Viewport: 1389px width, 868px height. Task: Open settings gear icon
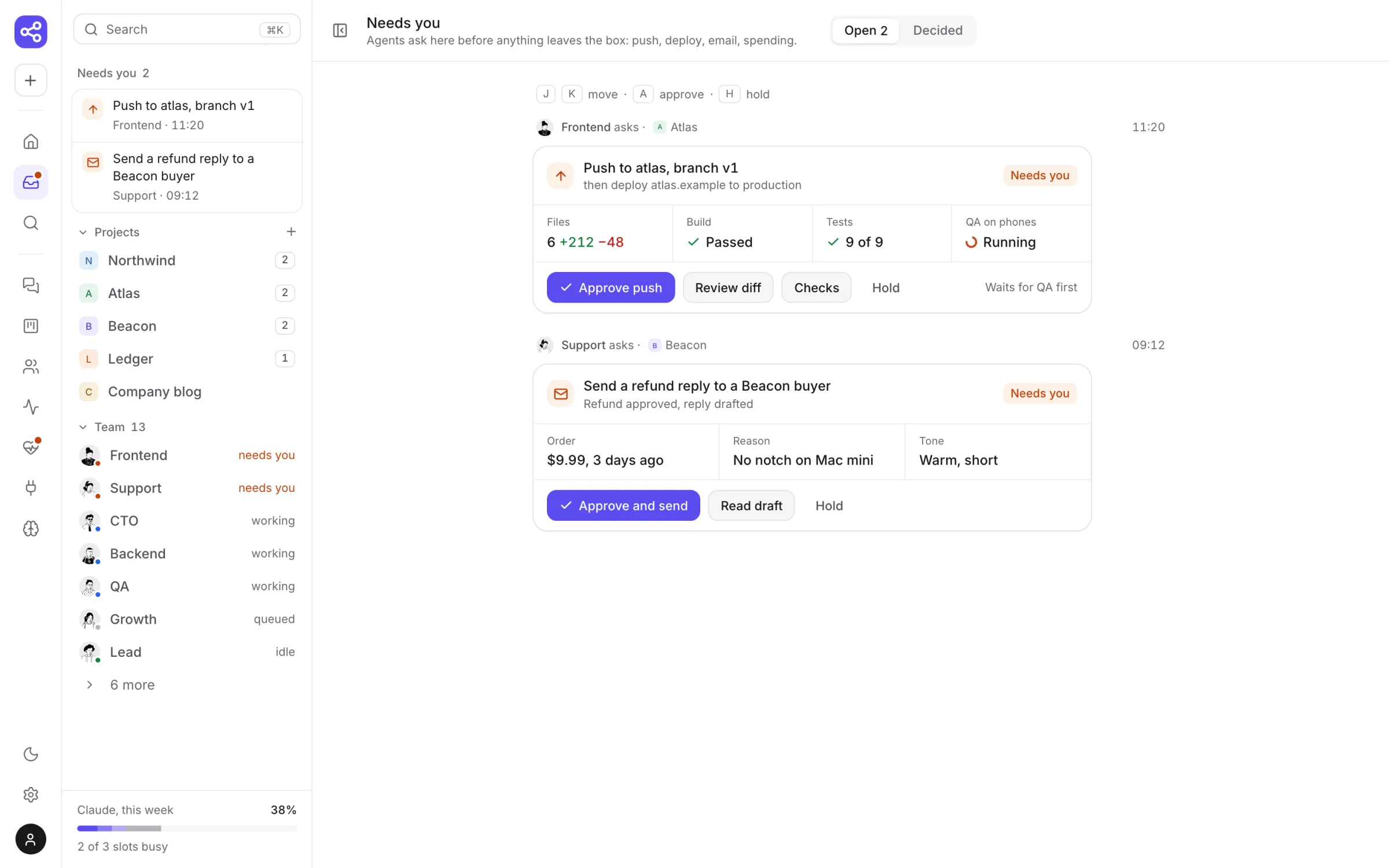pyautogui.click(x=31, y=795)
